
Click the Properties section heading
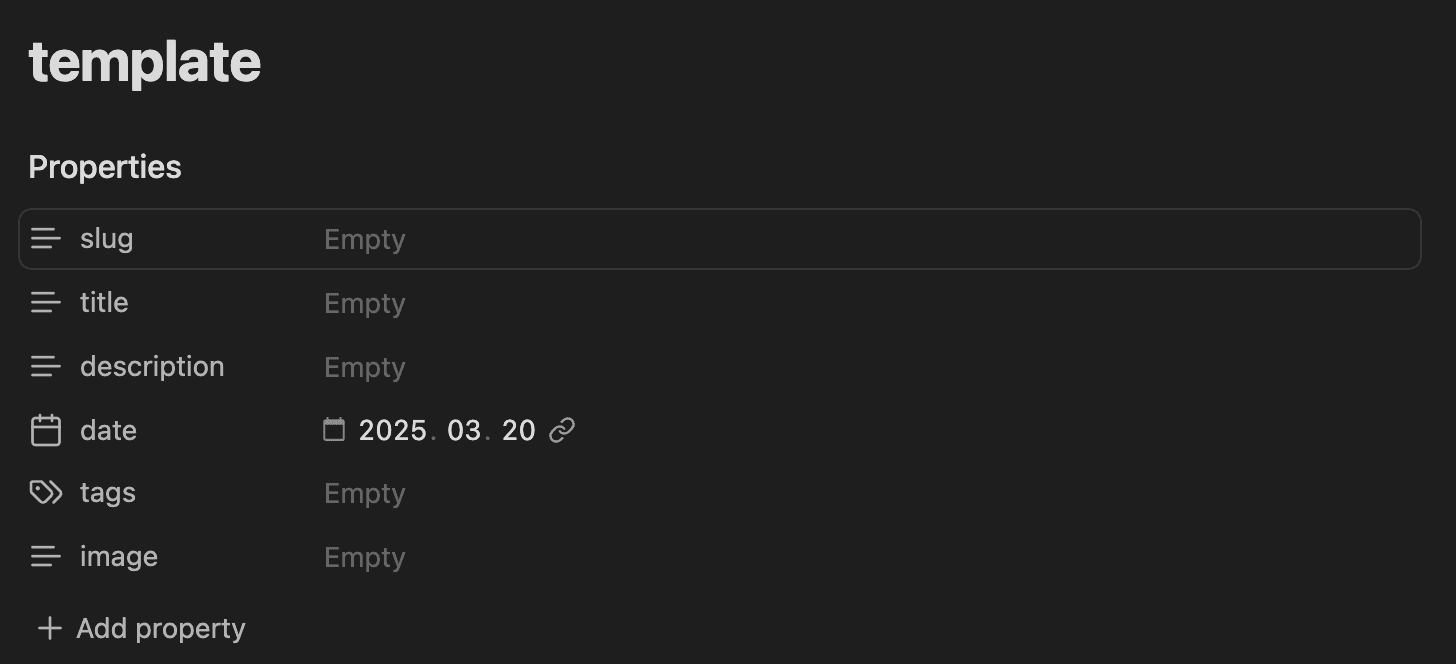point(105,167)
